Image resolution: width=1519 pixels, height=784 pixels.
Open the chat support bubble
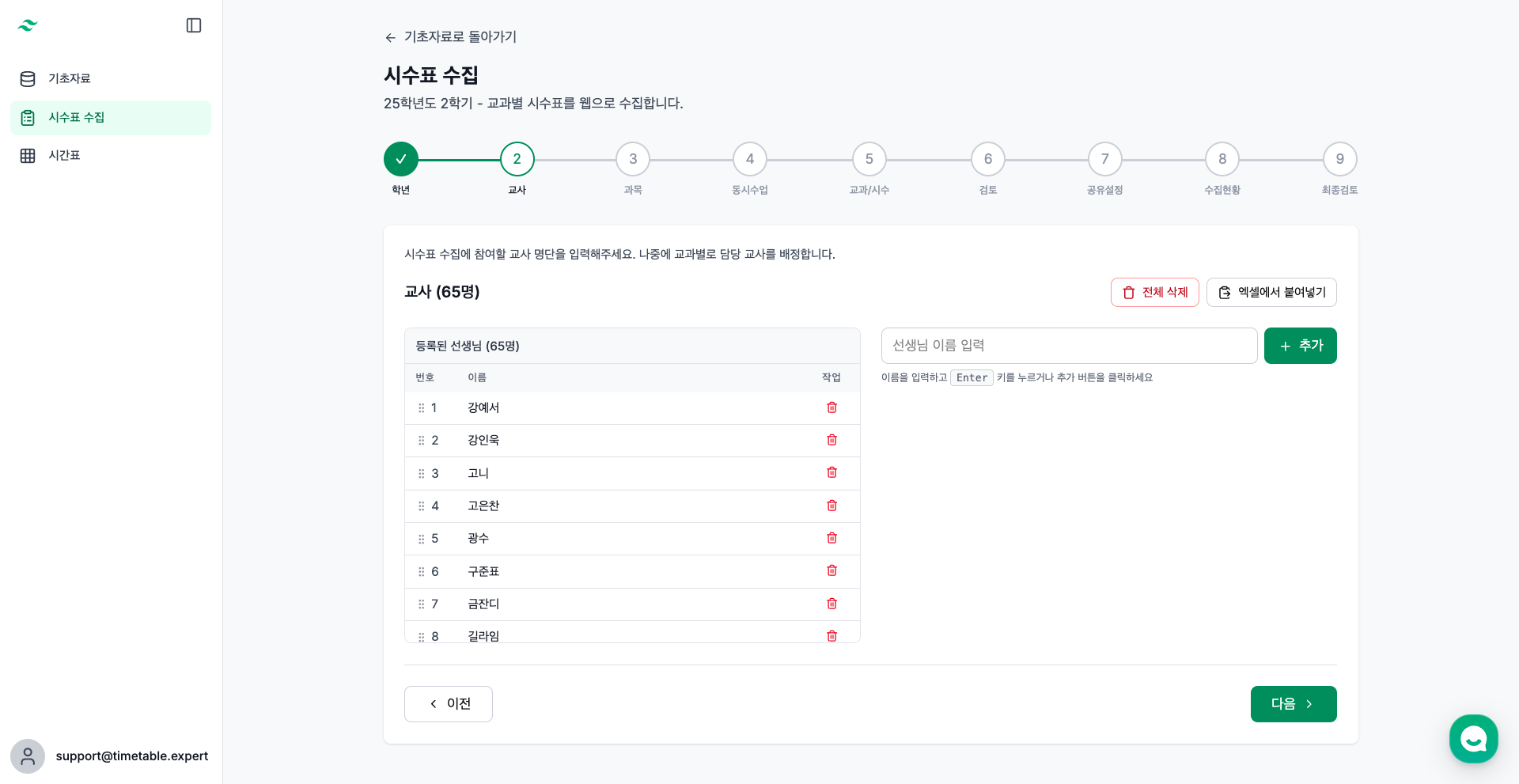click(1473, 739)
